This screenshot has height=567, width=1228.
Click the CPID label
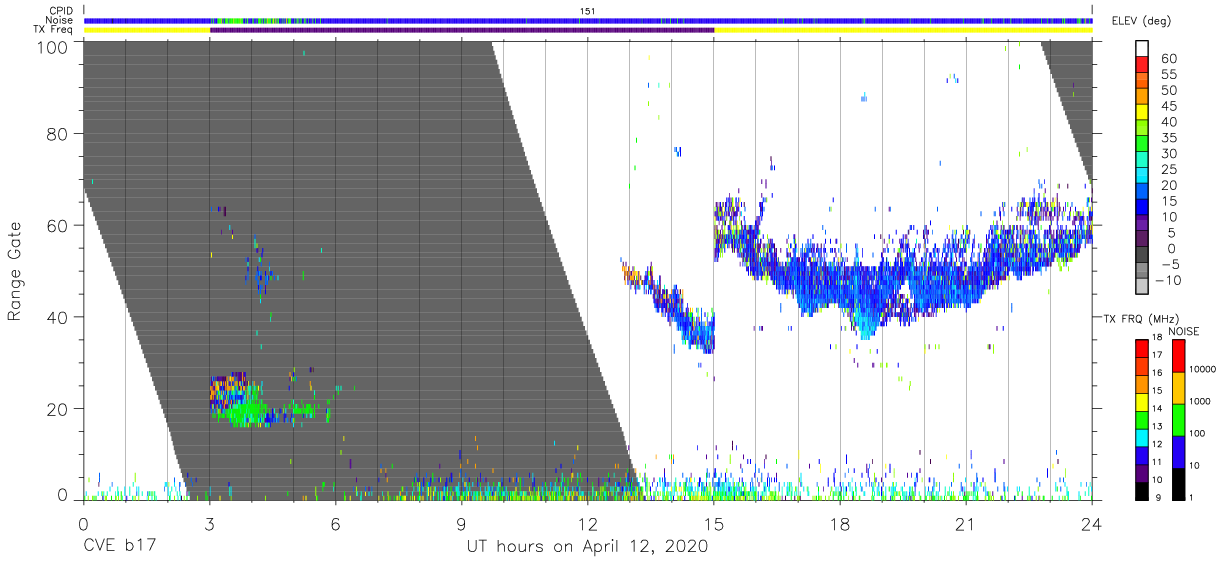[61, 11]
